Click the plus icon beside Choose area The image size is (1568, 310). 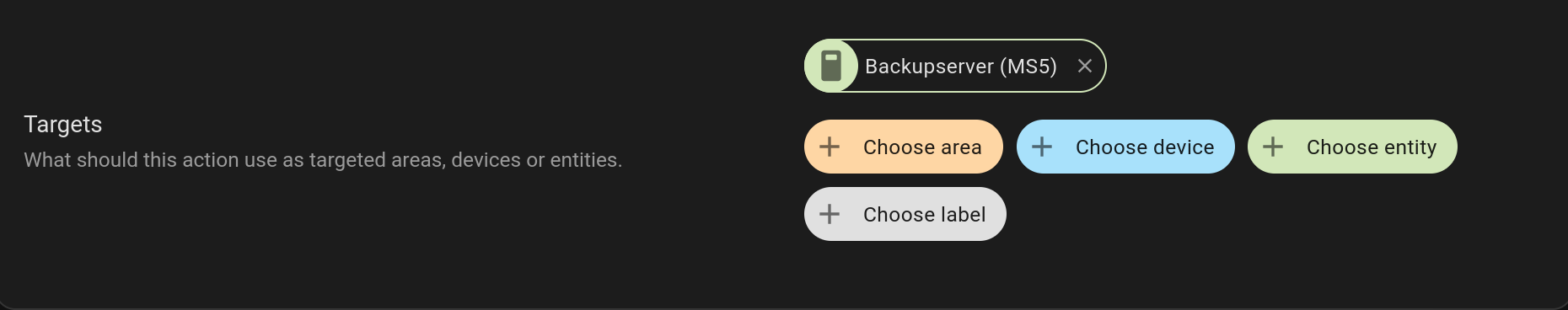click(x=830, y=147)
